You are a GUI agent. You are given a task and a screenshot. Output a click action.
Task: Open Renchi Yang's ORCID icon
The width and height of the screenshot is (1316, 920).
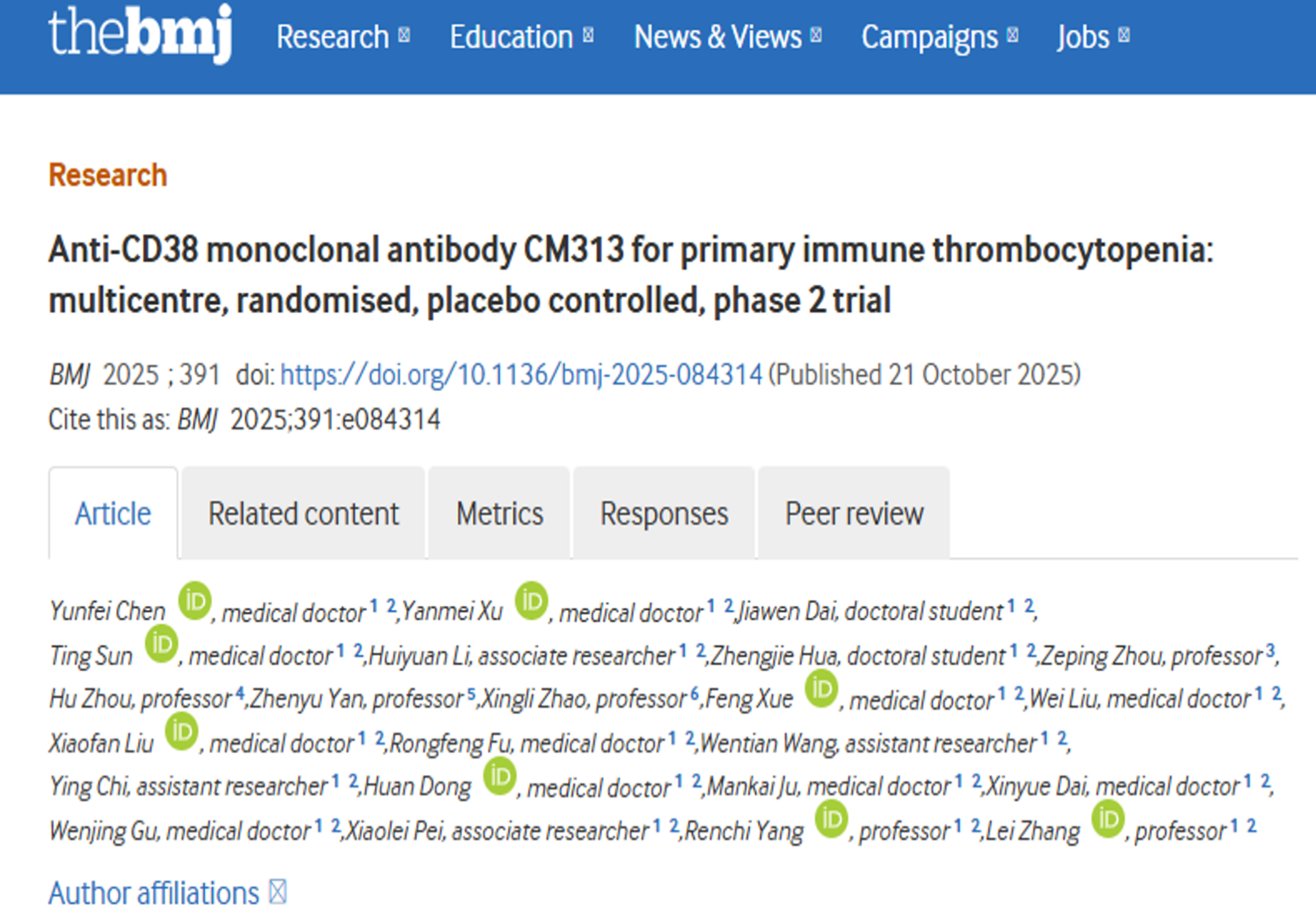click(831, 820)
